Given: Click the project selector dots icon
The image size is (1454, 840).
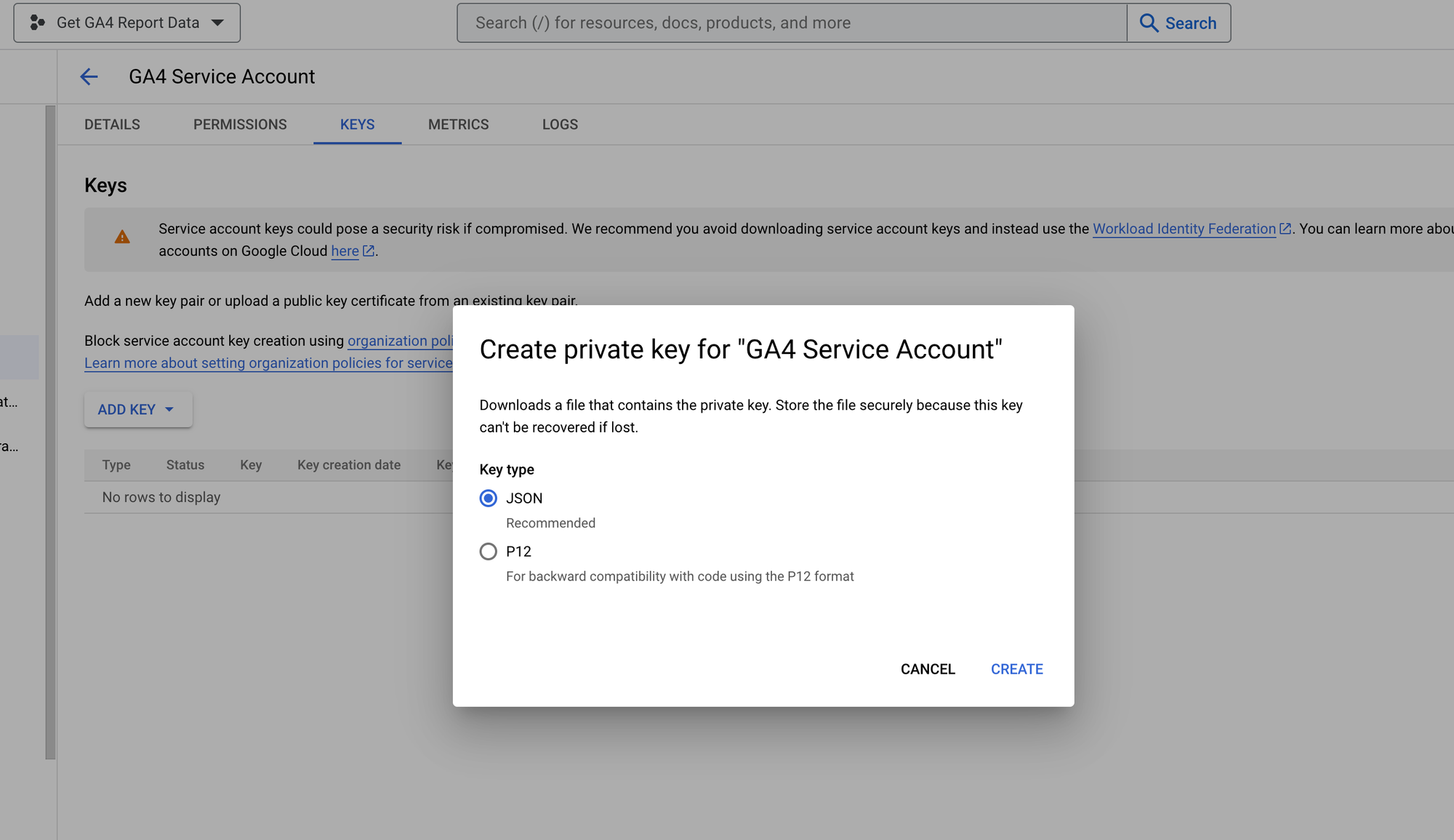Looking at the screenshot, I should 34,22.
